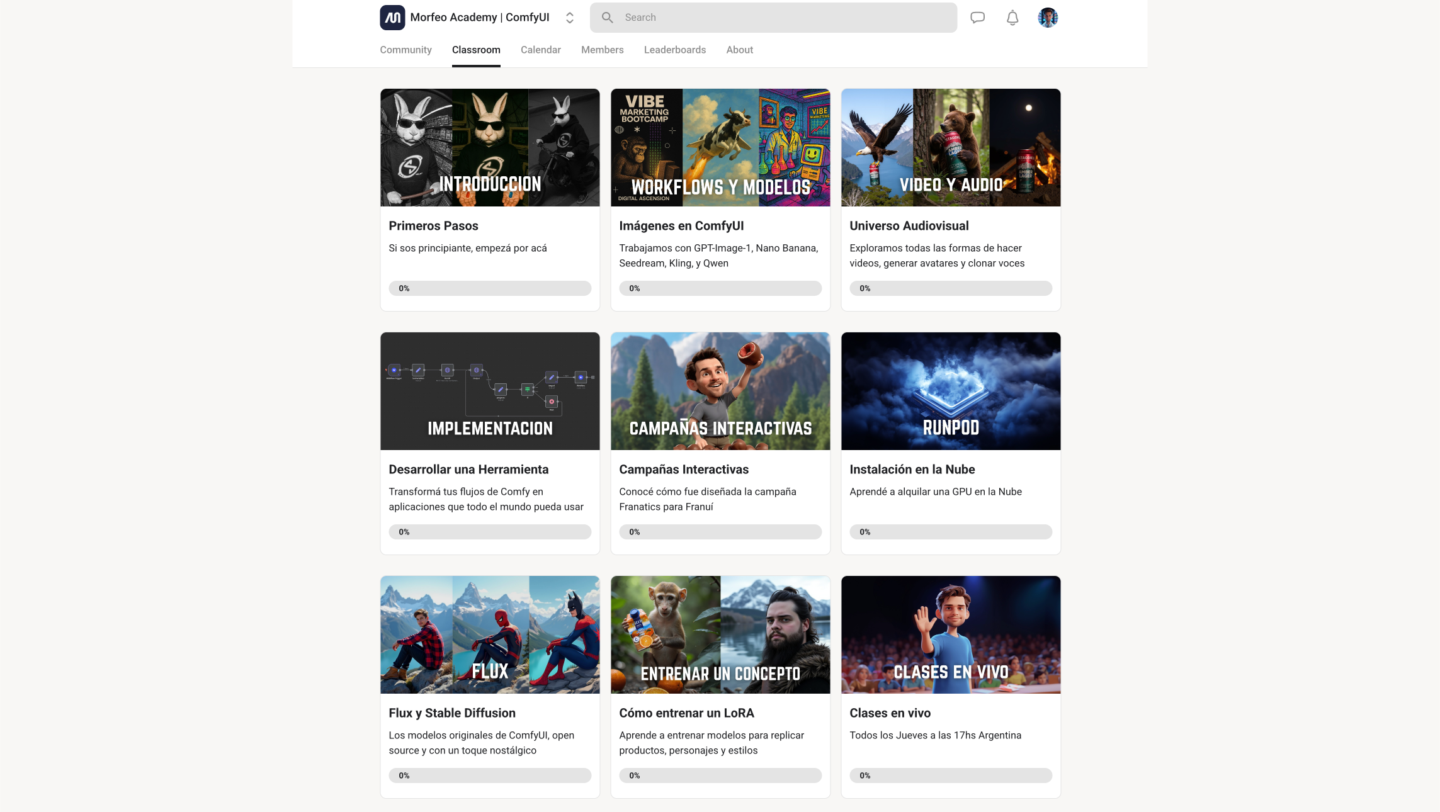View the Leaderboards tab
1440x812 pixels.
[x=675, y=50]
